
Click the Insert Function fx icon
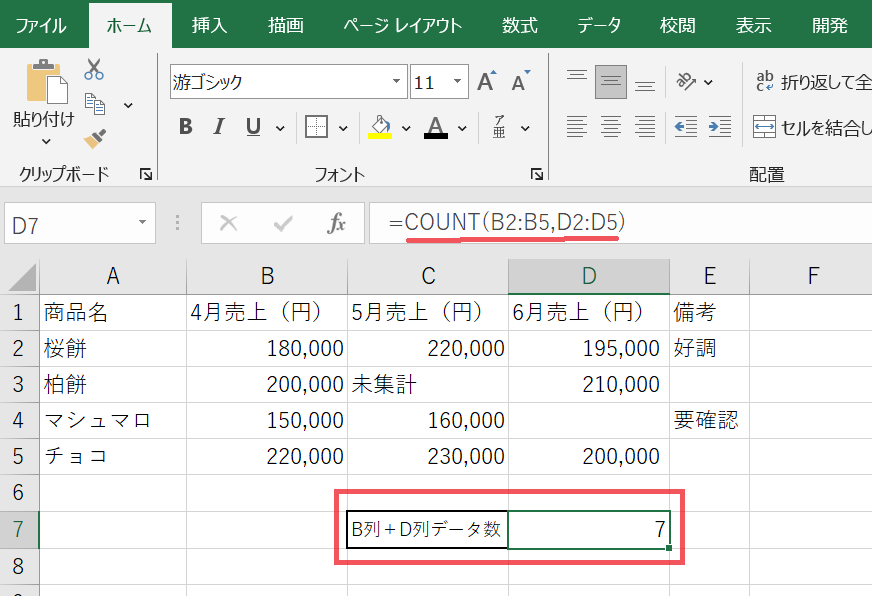pyautogui.click(x=337, y=224)
